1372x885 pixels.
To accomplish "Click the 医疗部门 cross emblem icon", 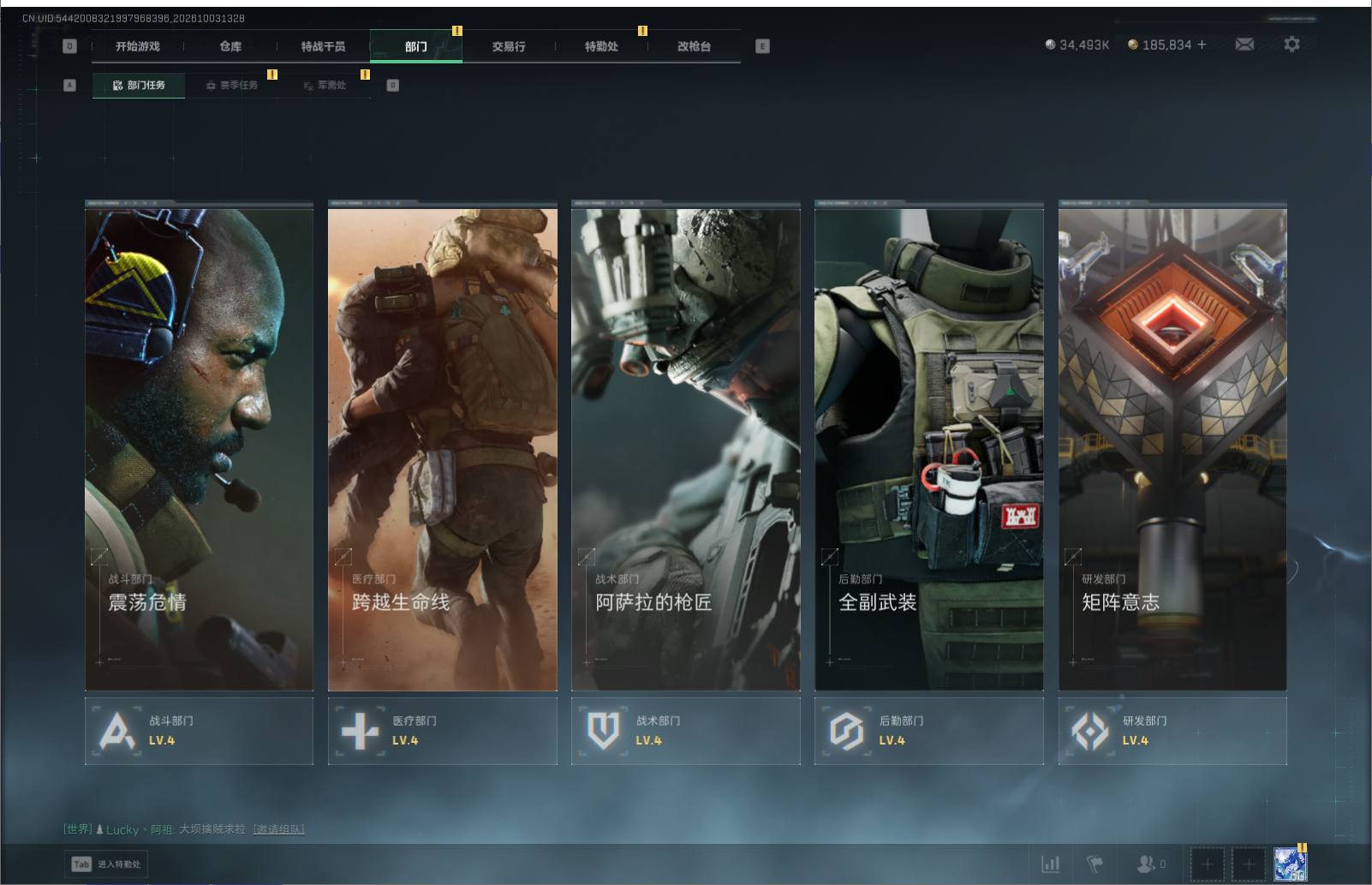I will tap(360, 732).
